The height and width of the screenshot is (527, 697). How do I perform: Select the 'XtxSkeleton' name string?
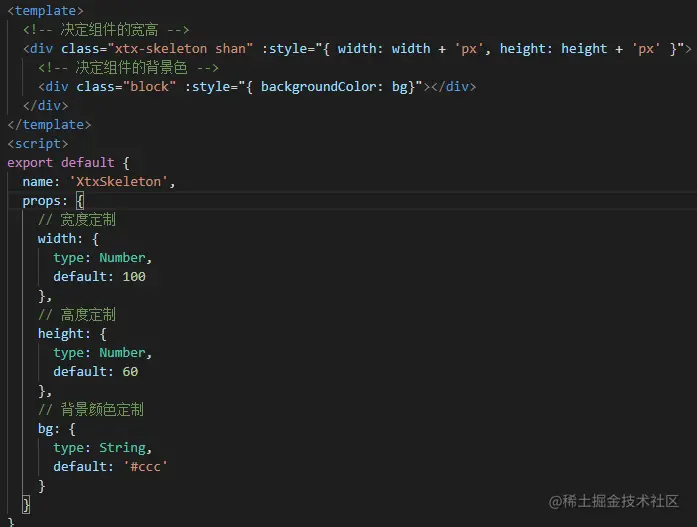[x=119, y=182]
